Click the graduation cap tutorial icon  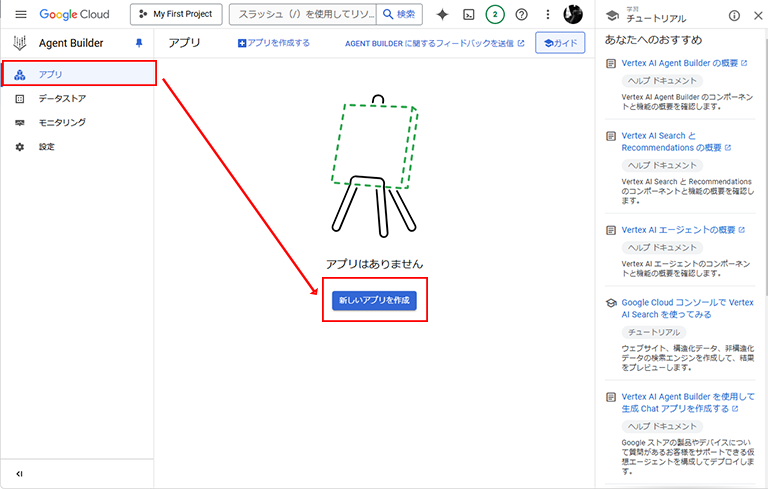(612, 16)
